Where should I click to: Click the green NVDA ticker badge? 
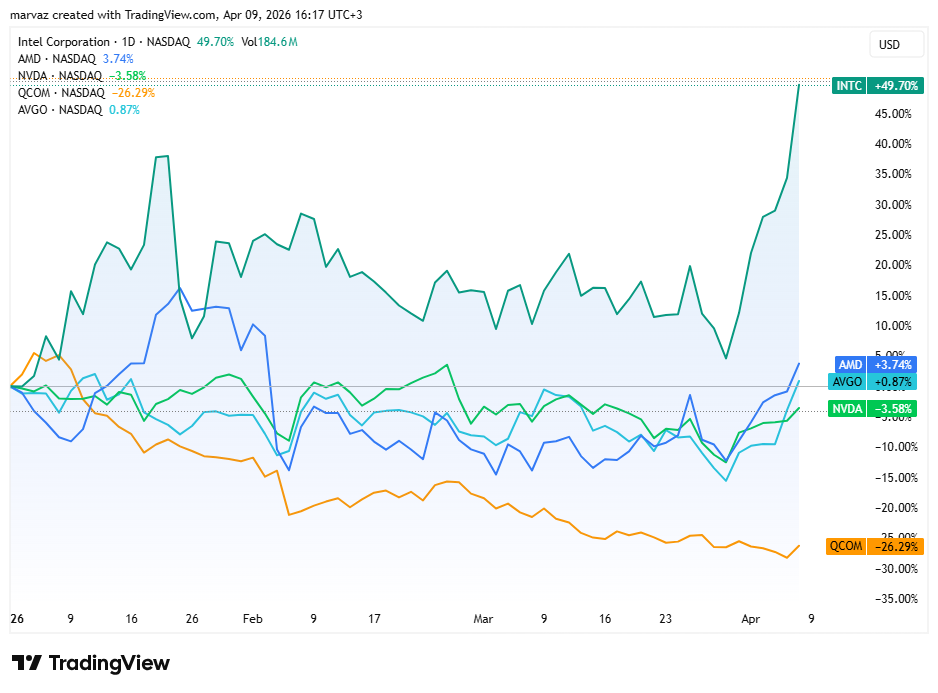point(847,409)
